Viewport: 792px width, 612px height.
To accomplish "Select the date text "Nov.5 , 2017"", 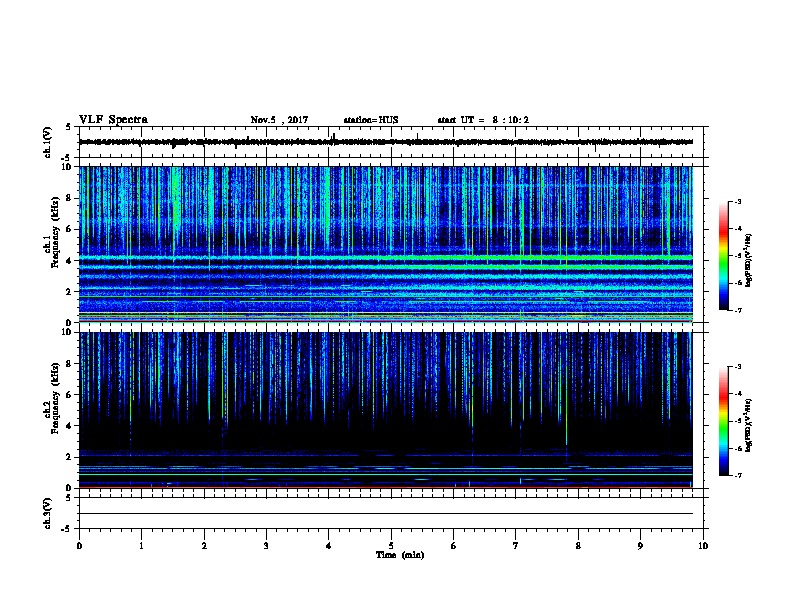I will coord(279,120).
